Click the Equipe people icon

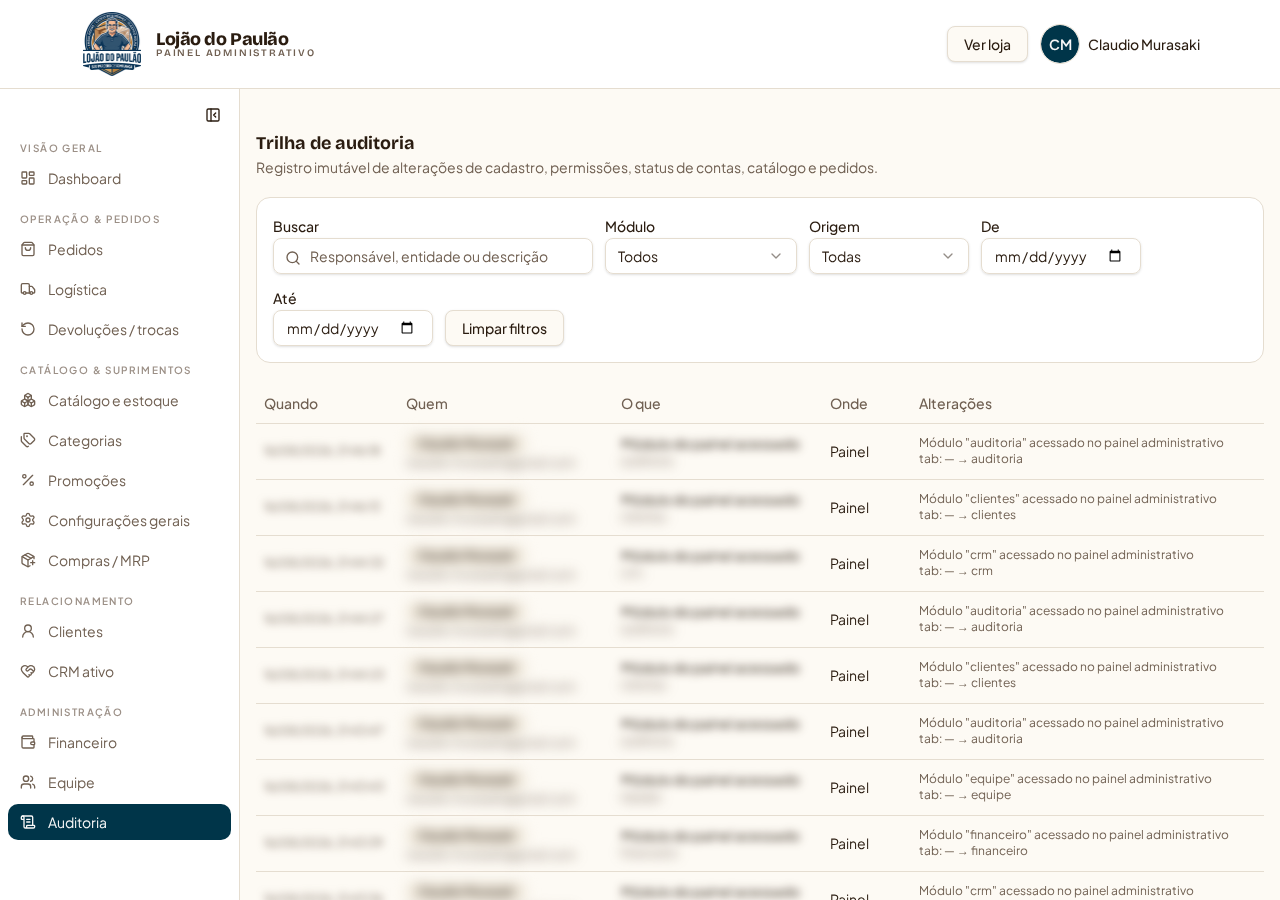[x=28, y=782]
